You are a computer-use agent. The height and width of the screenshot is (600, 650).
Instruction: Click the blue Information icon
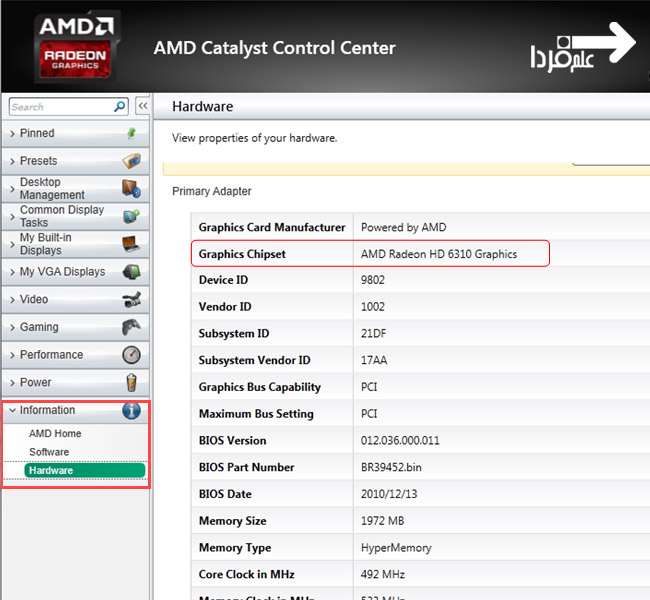click(x=131, y=410)
